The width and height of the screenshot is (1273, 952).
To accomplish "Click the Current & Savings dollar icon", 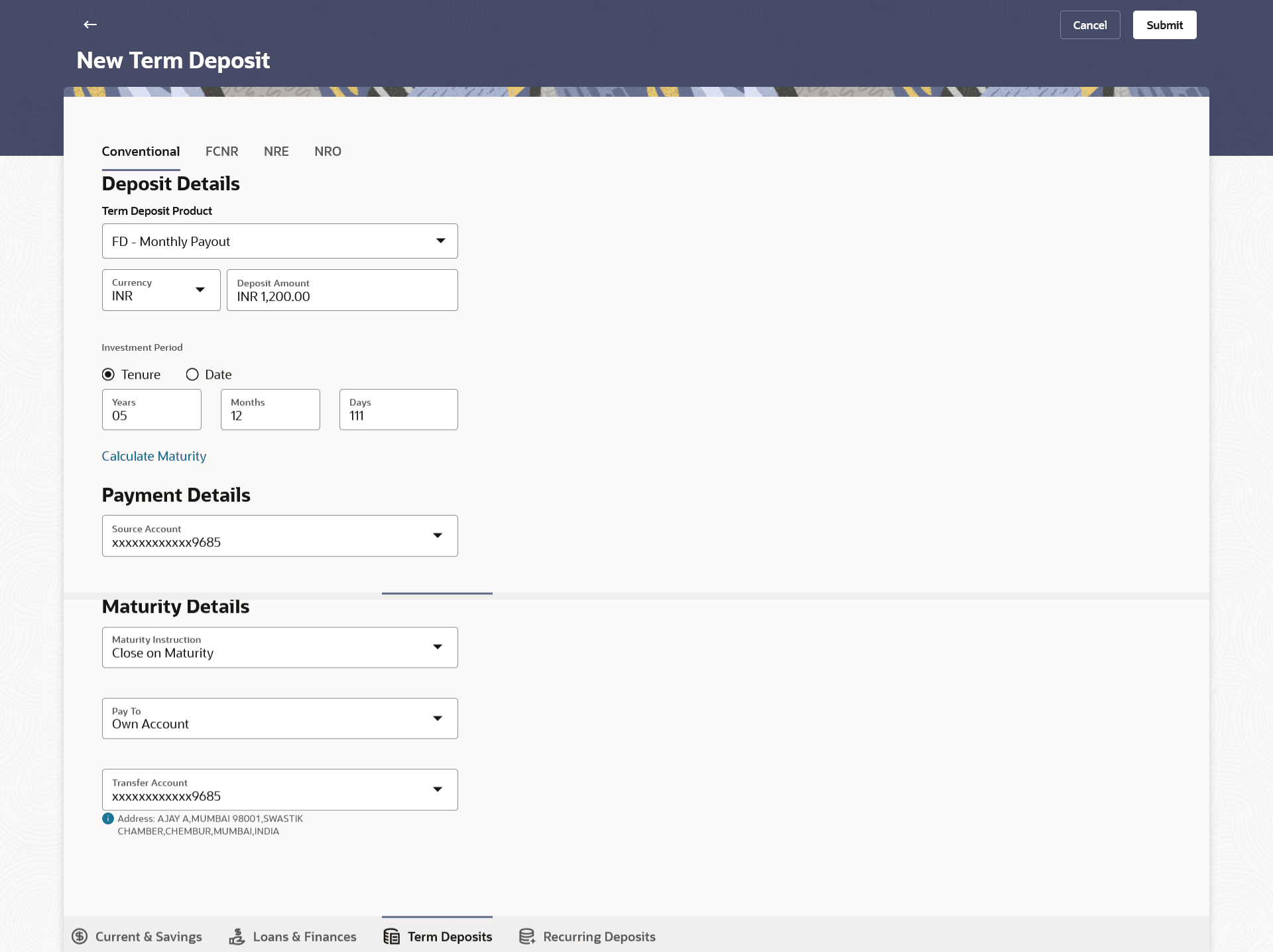I will 80,936.
